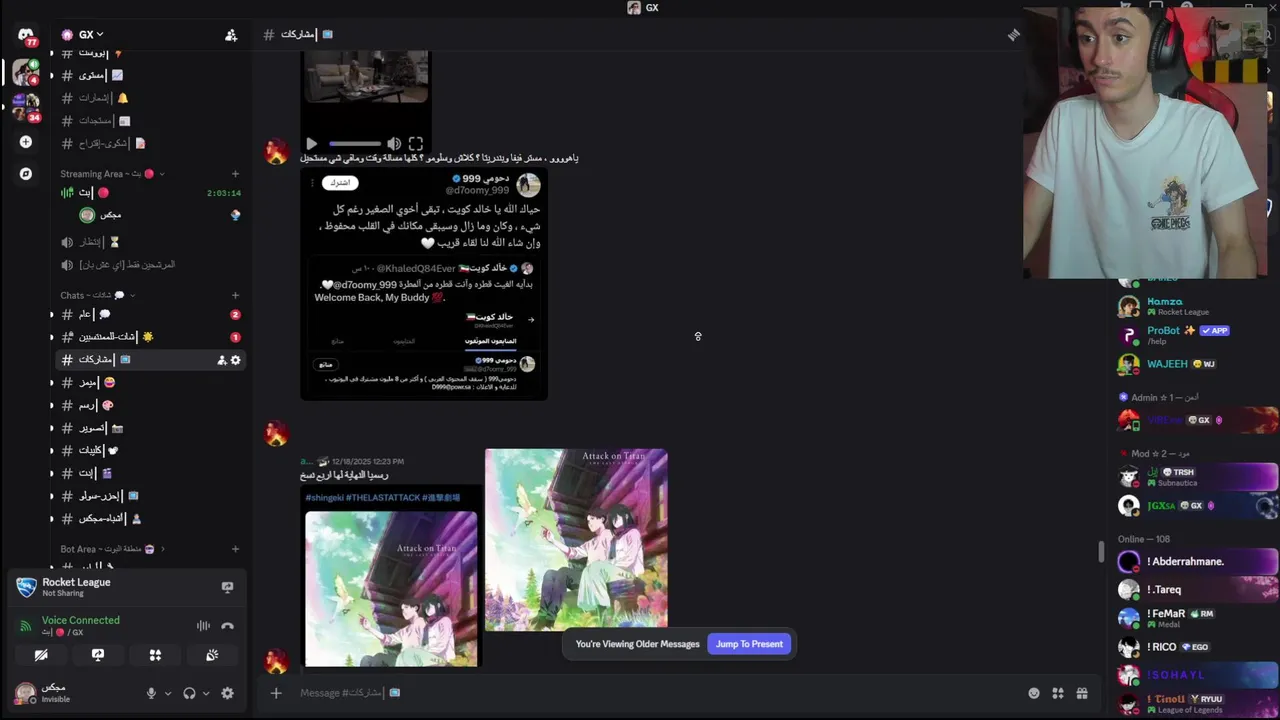Open User Settings gear icon
Viewport: 1280px width, 720px height.
pyautogui.click(x=227, y=693)
